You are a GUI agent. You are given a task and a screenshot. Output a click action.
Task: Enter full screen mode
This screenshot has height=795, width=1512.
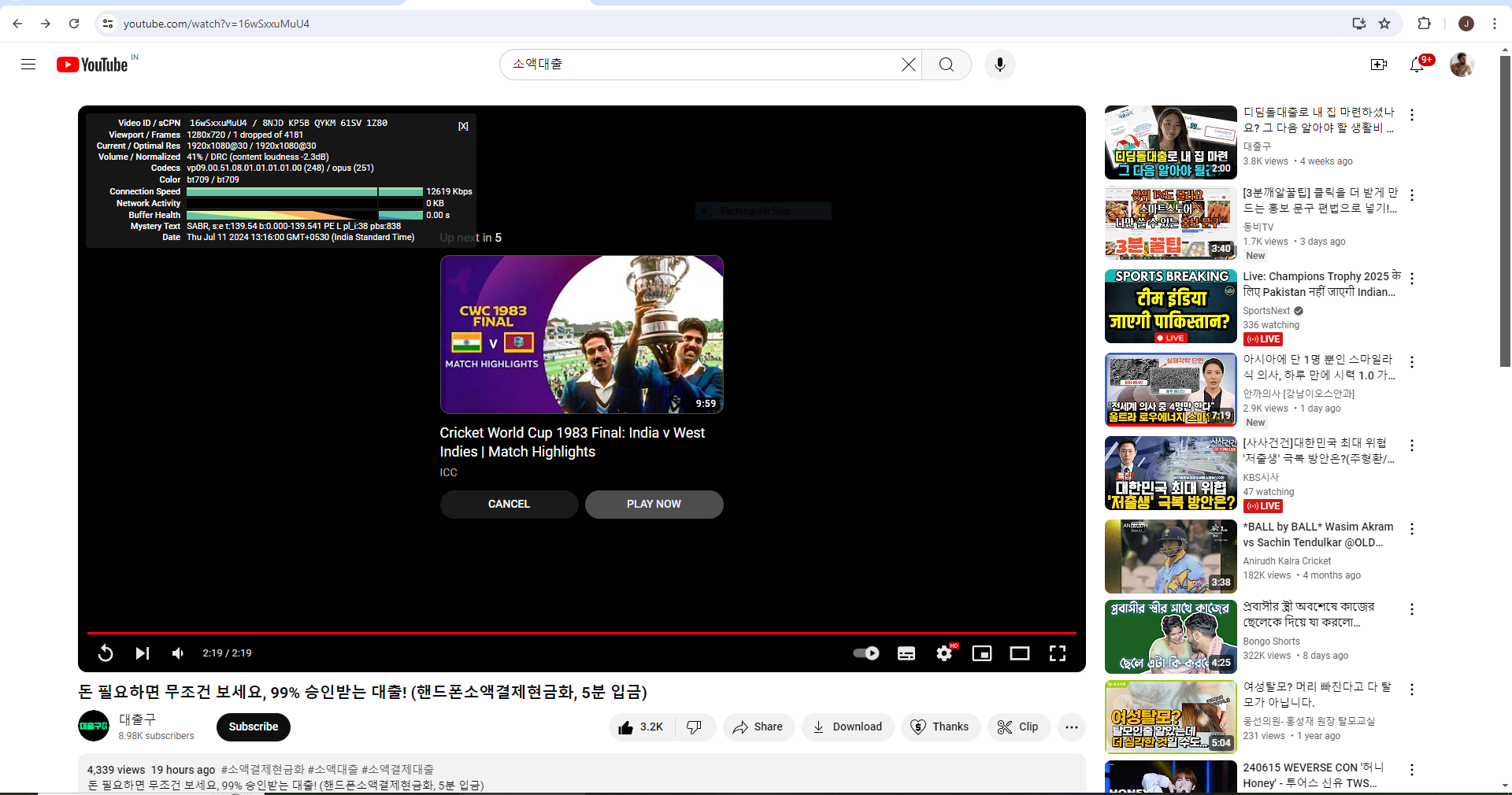(1058, 653)
